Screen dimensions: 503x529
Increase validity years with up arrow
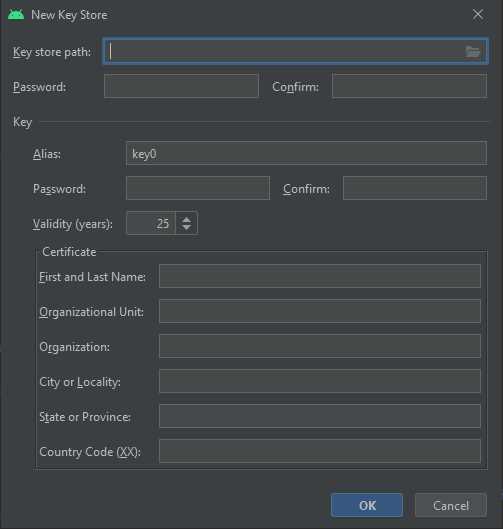[x=186, y=219]
